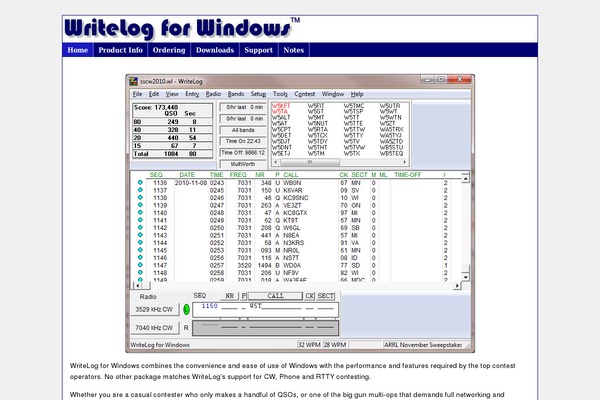
Task: Click the diamond icon for row 1148
Action: click(140, 273)
